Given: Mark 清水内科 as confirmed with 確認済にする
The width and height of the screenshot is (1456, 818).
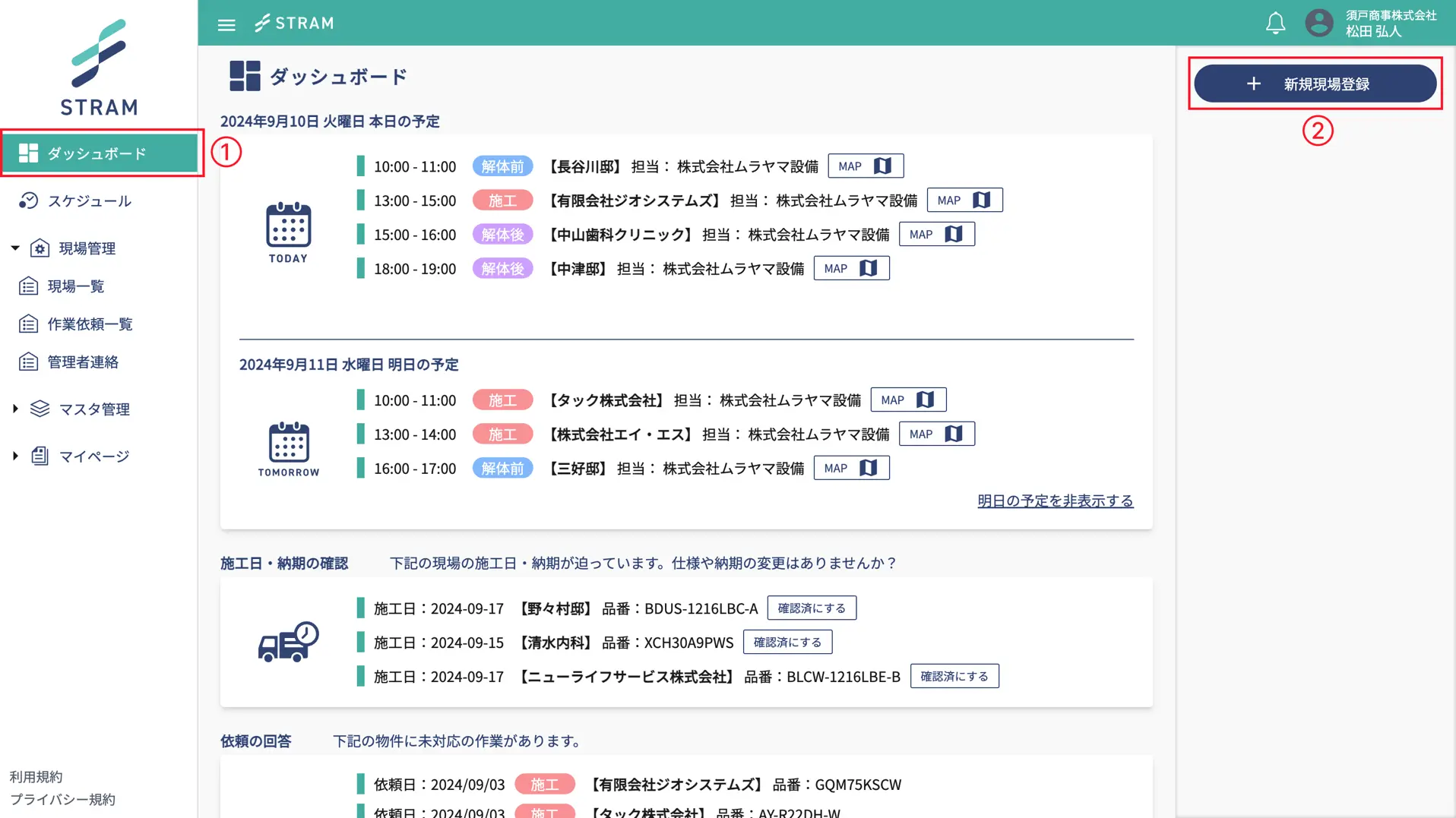Looking at the screenshot, I should (x=788, y=642).
